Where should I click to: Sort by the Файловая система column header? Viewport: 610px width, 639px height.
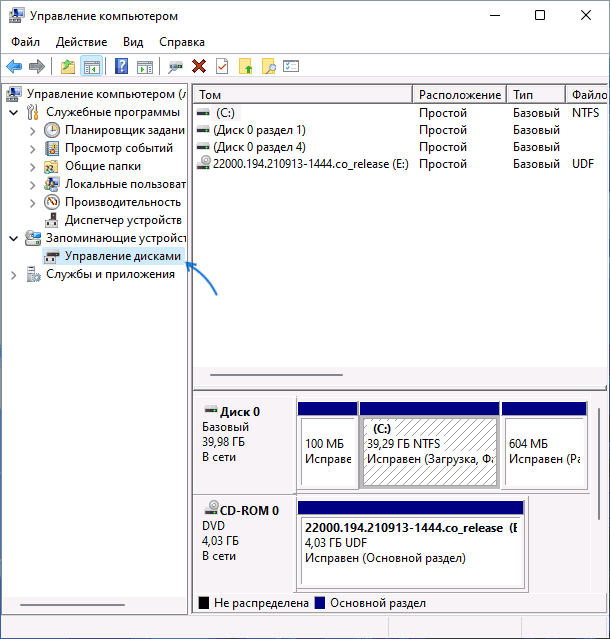[x=587, y=95]
